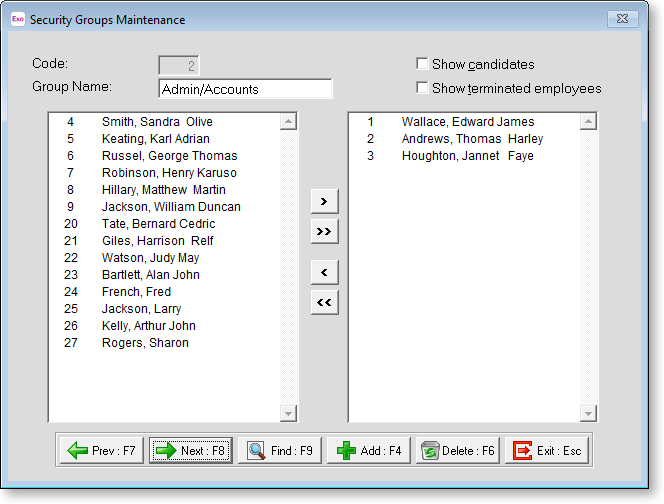Click the Exo application icon in title bar

(x=17, y=19)
